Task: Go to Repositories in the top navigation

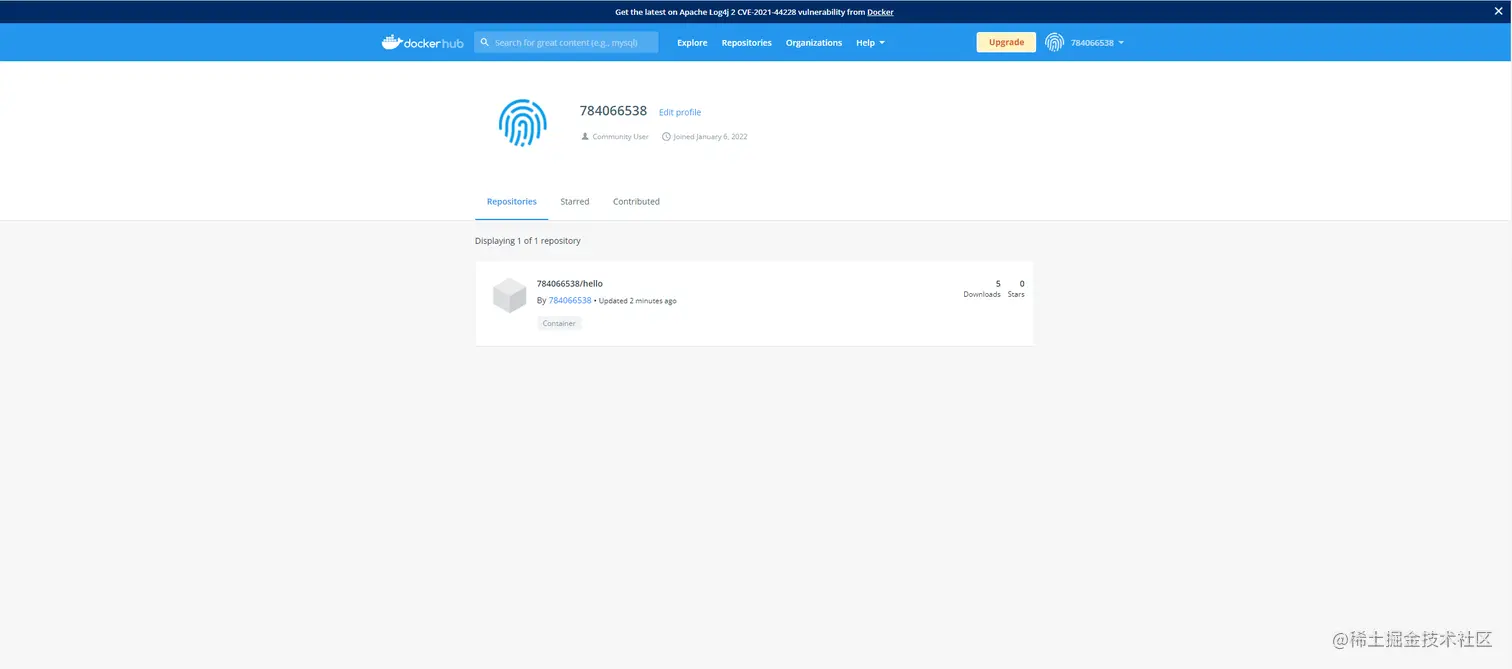Action: (x=747, y=43)
